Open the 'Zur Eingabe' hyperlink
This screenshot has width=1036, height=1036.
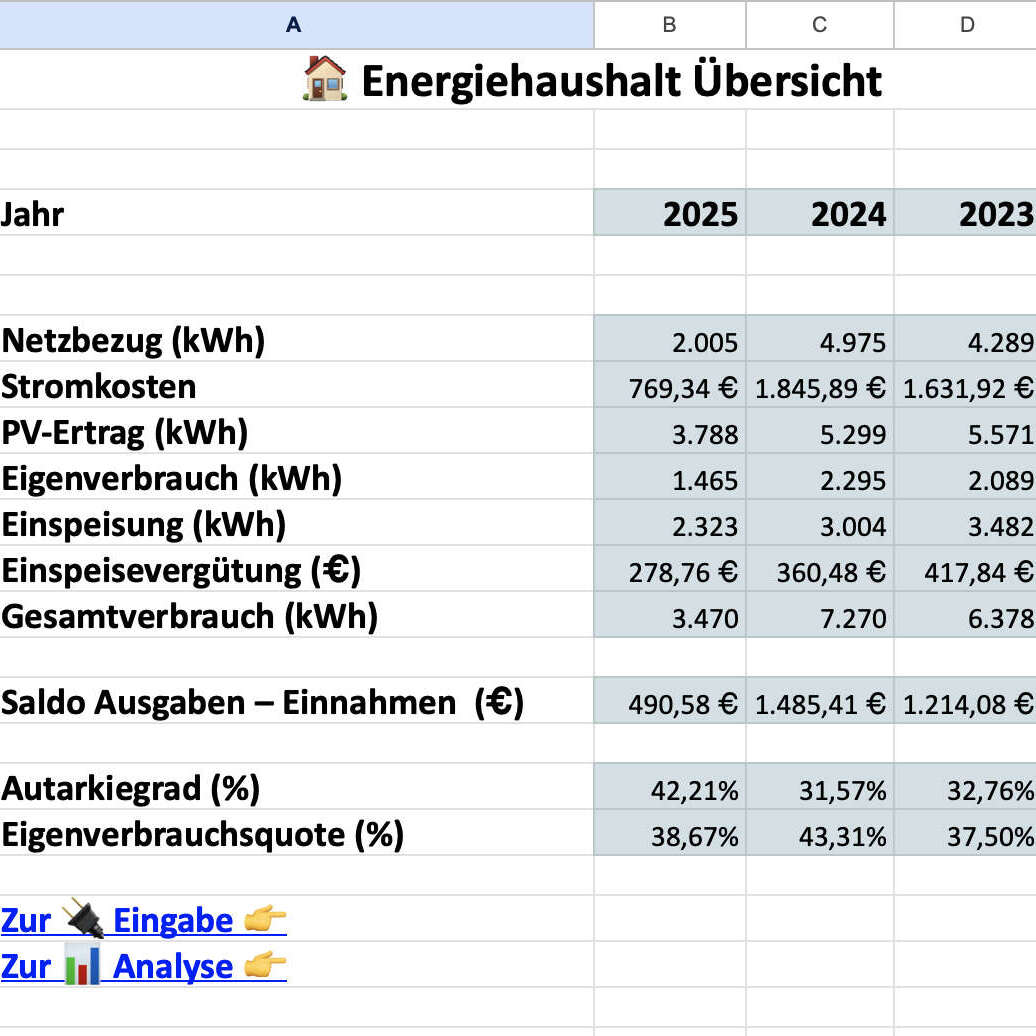point(130,919)
